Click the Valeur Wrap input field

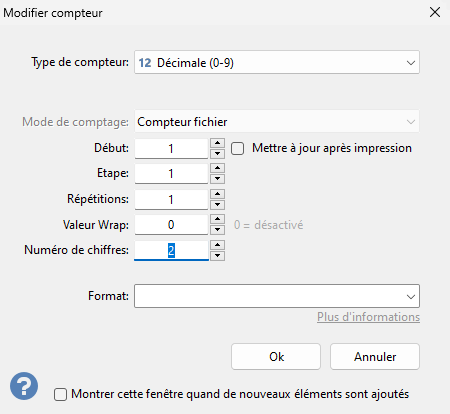coord(171,225)
